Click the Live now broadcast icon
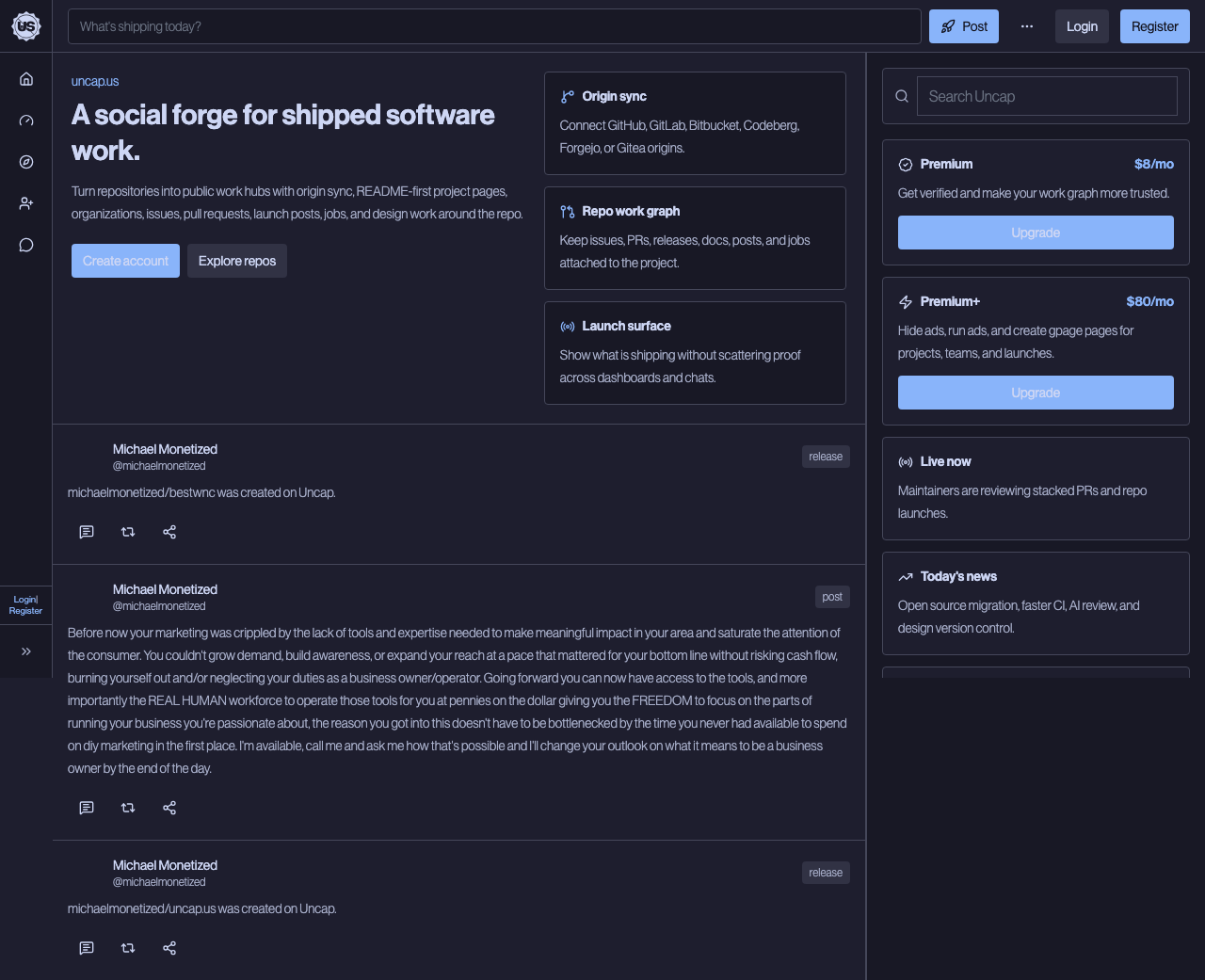The width and height of the screenshot is (1205, 980). [906, 461]
